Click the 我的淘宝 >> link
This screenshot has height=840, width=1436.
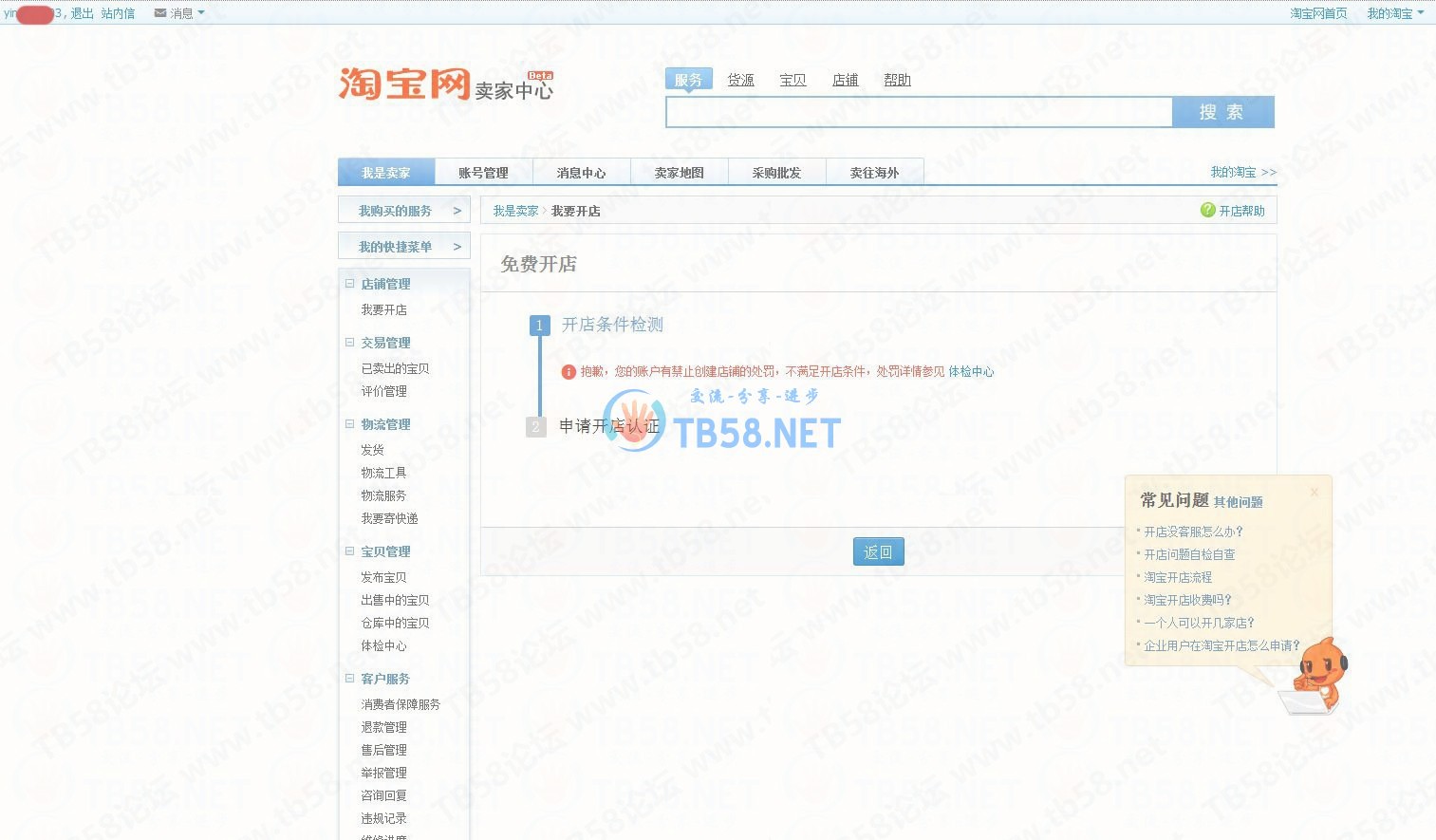tap(1243, 172)
